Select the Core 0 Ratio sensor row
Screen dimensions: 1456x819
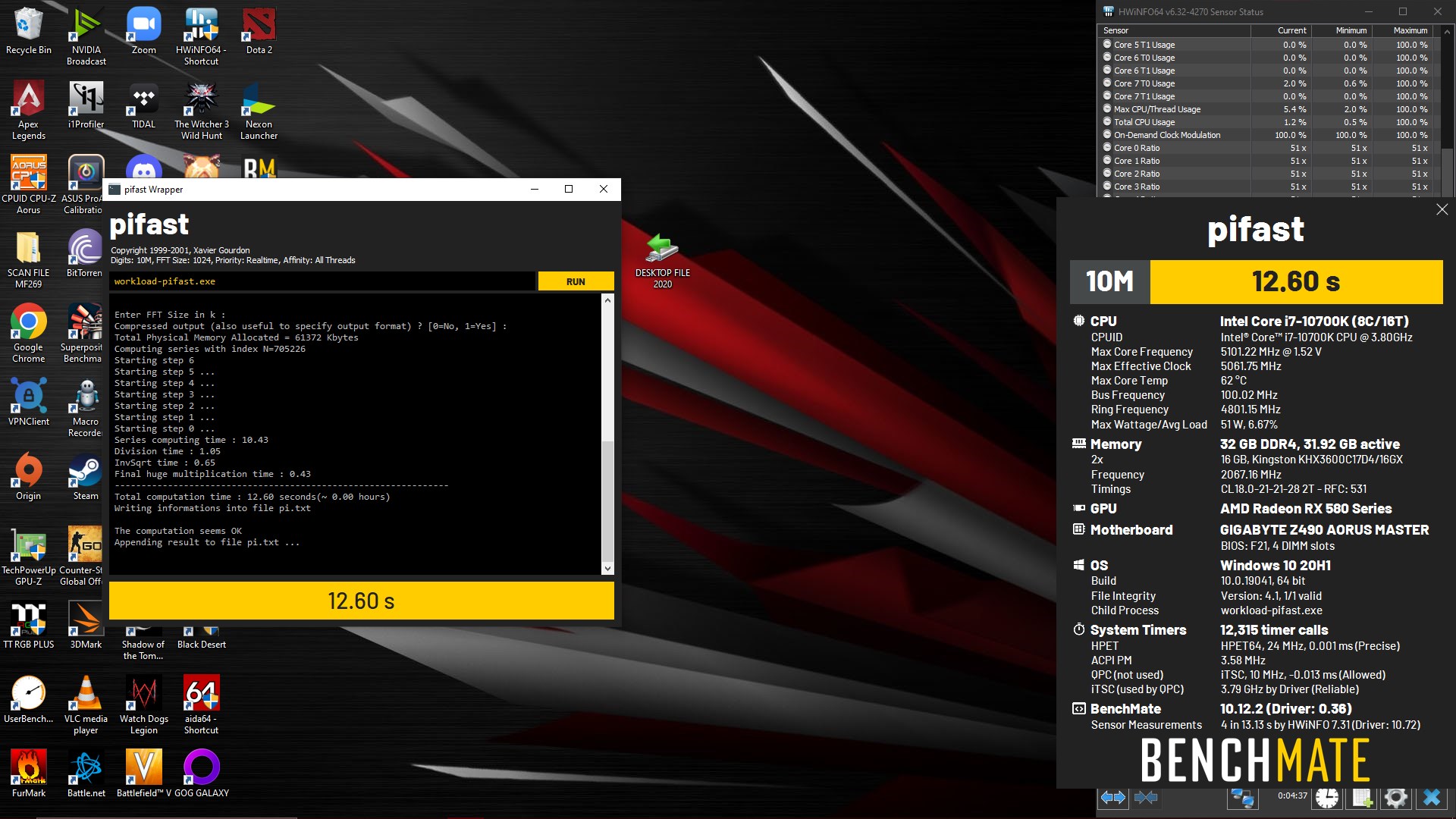(x=1268, y=148)
